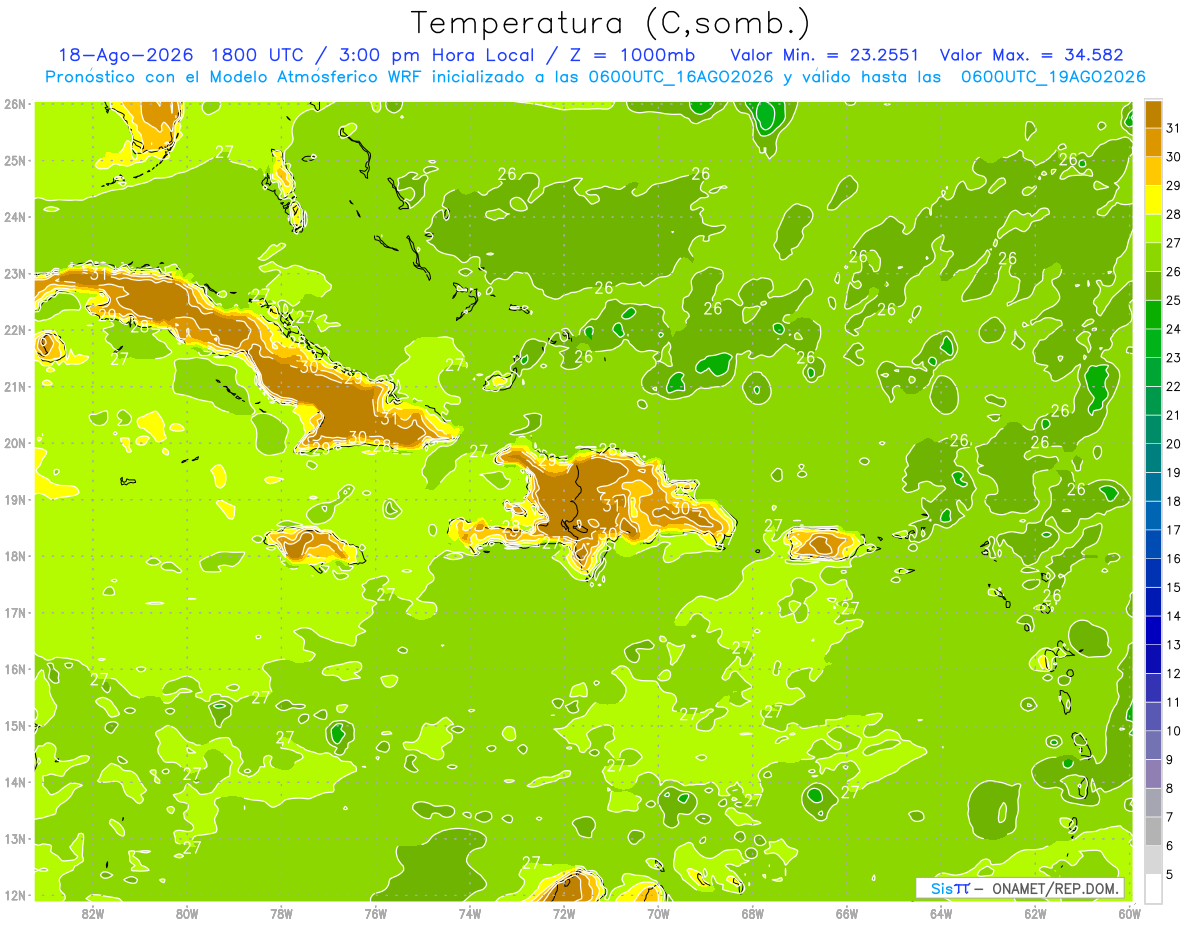
Task: Click the 'Valor Max. = 34.582' readout
Action: pos(1031,55)
